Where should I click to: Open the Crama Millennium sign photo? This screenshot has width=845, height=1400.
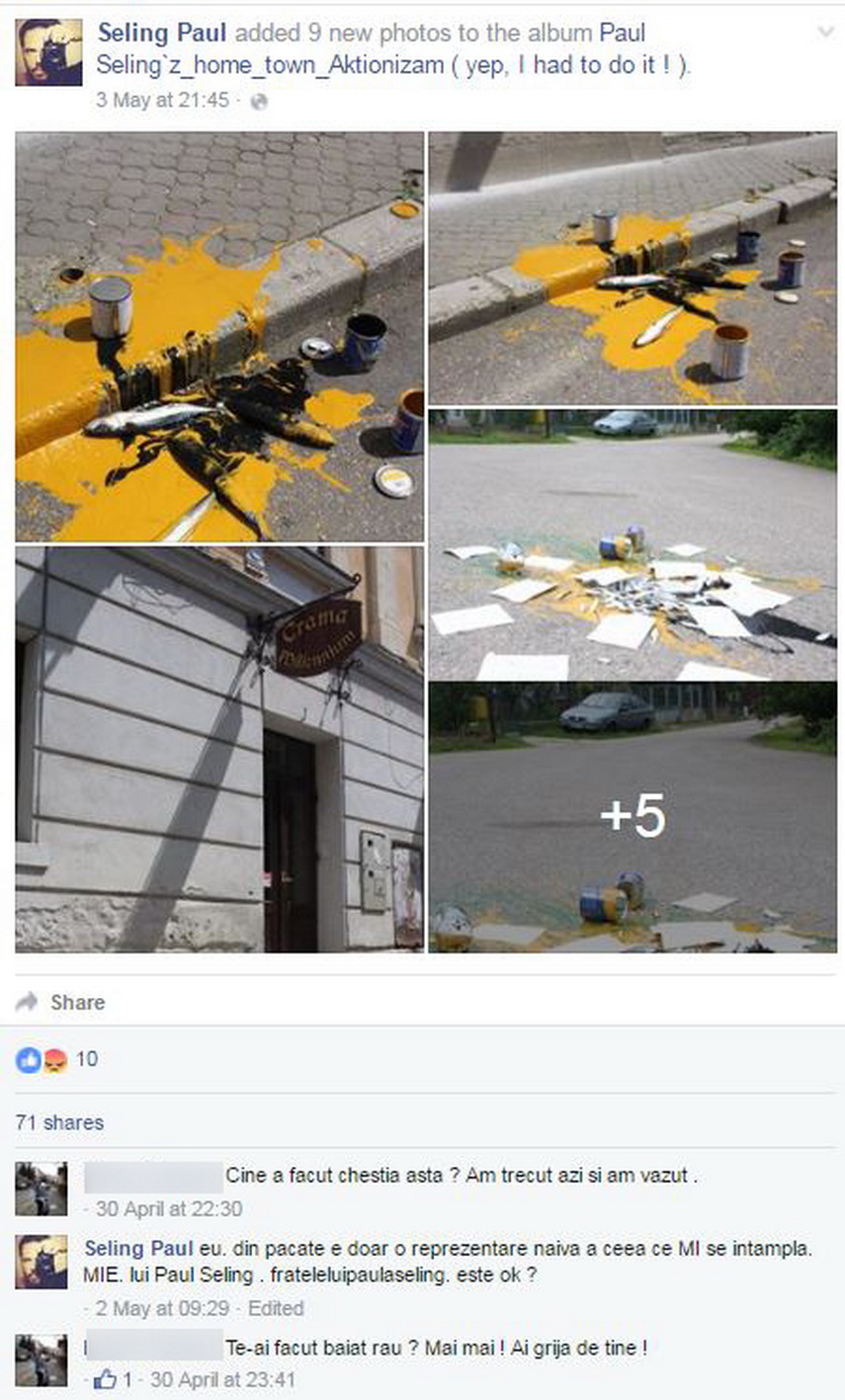point(219,749)
